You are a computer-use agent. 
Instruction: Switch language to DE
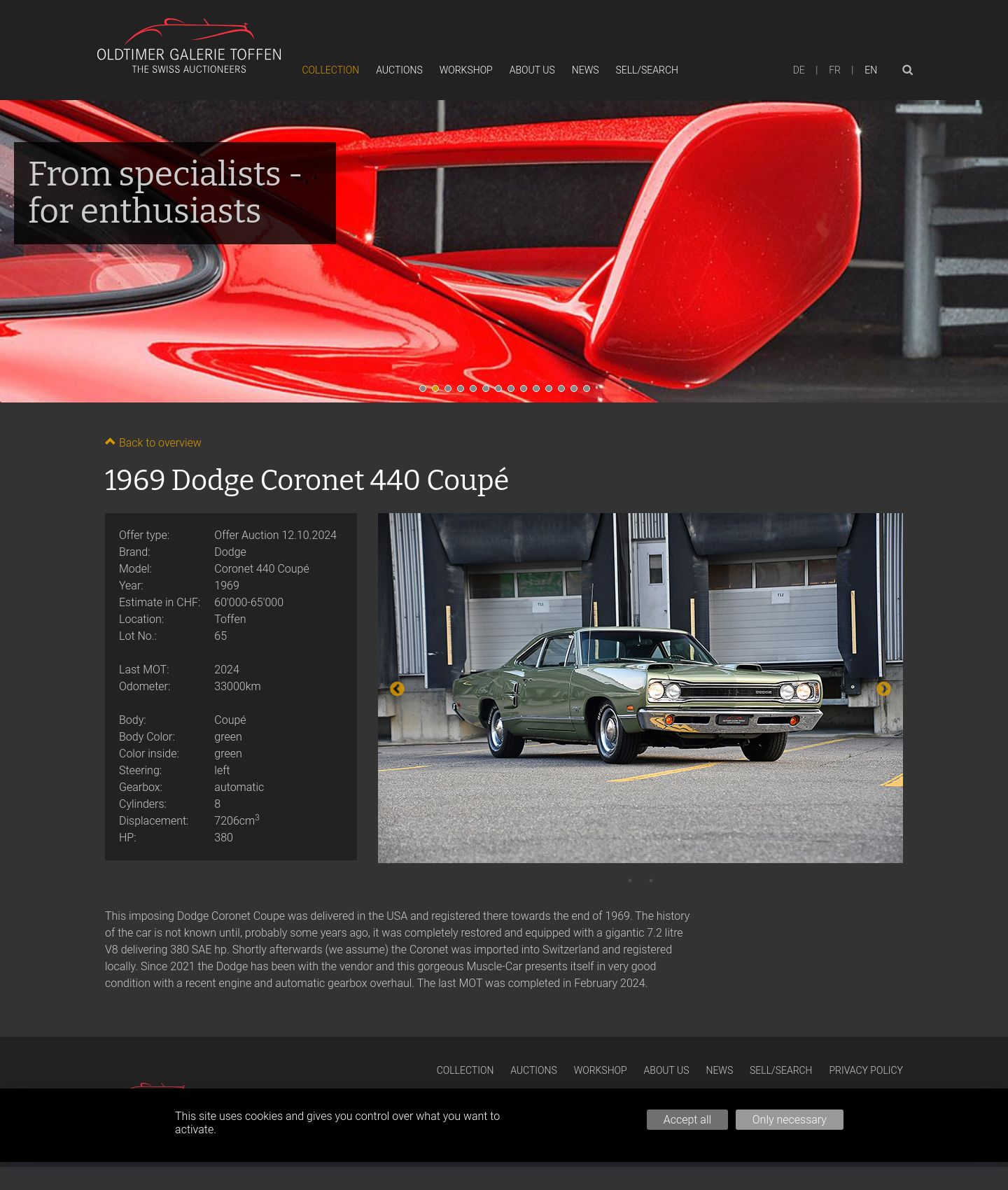tap(799, 70)
